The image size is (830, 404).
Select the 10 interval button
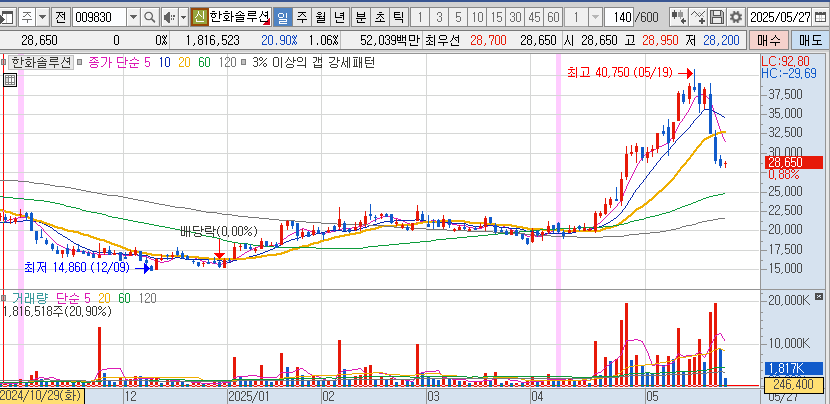pos(477,17)
